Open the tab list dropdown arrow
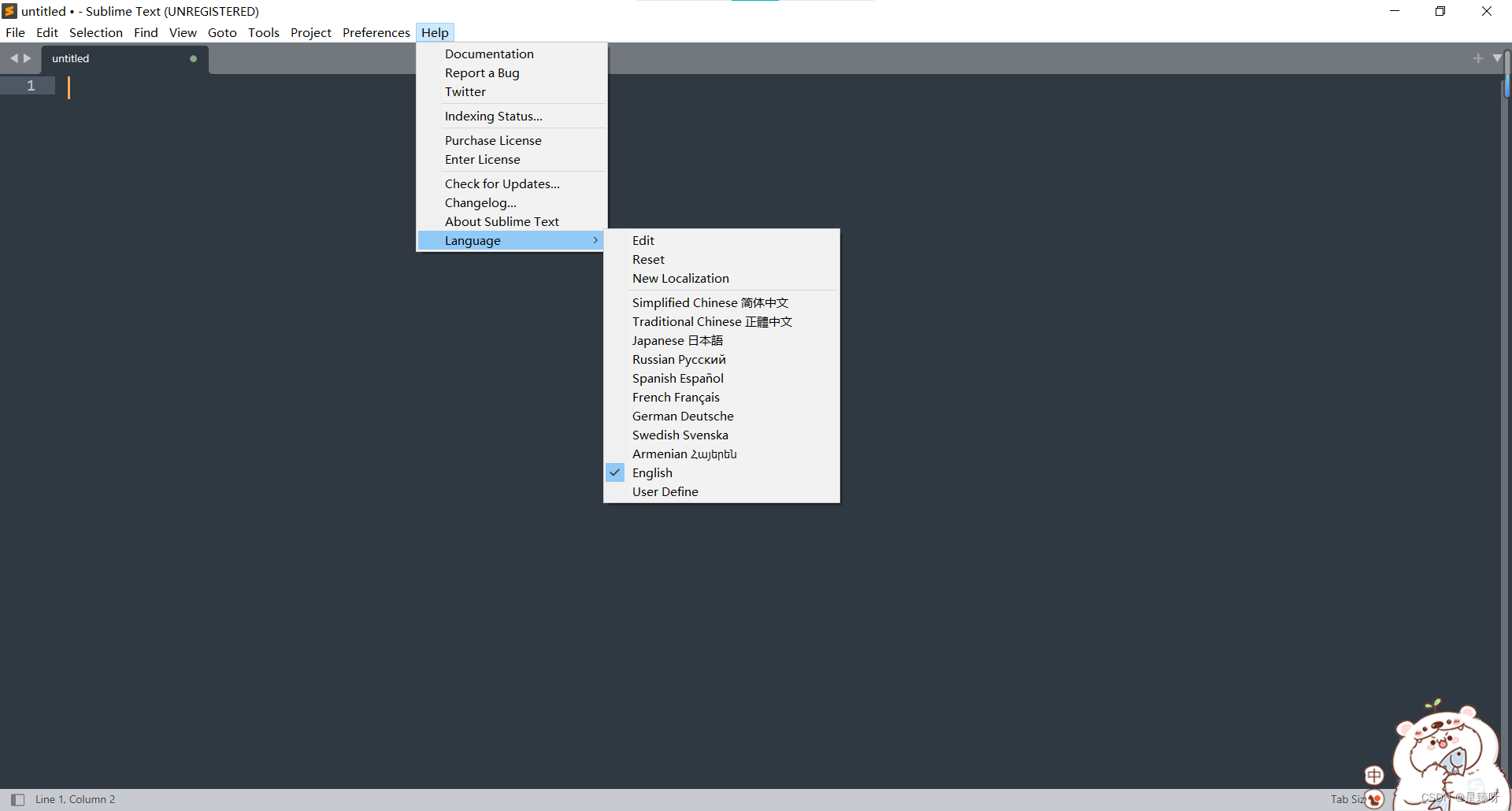 click(1497, 58)
